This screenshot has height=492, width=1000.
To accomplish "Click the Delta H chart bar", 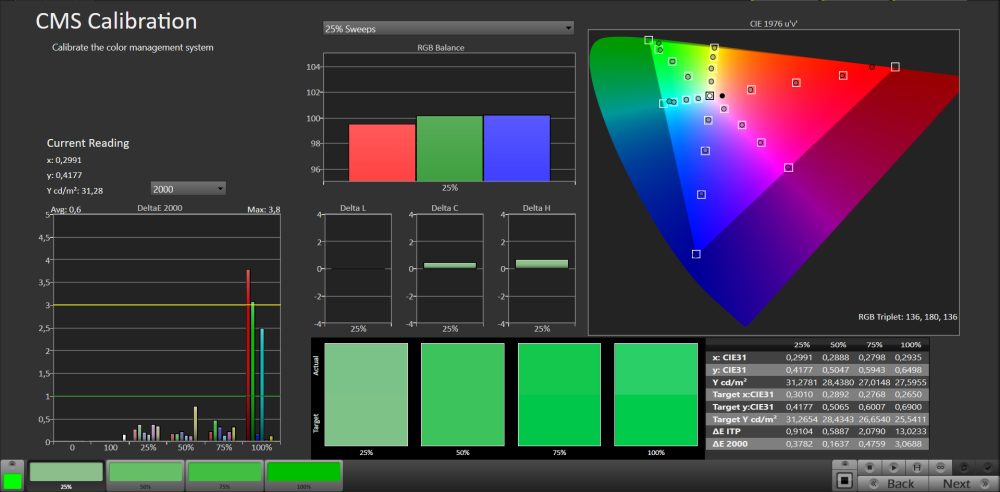I will pyautogui.click(x=542, y=264).
